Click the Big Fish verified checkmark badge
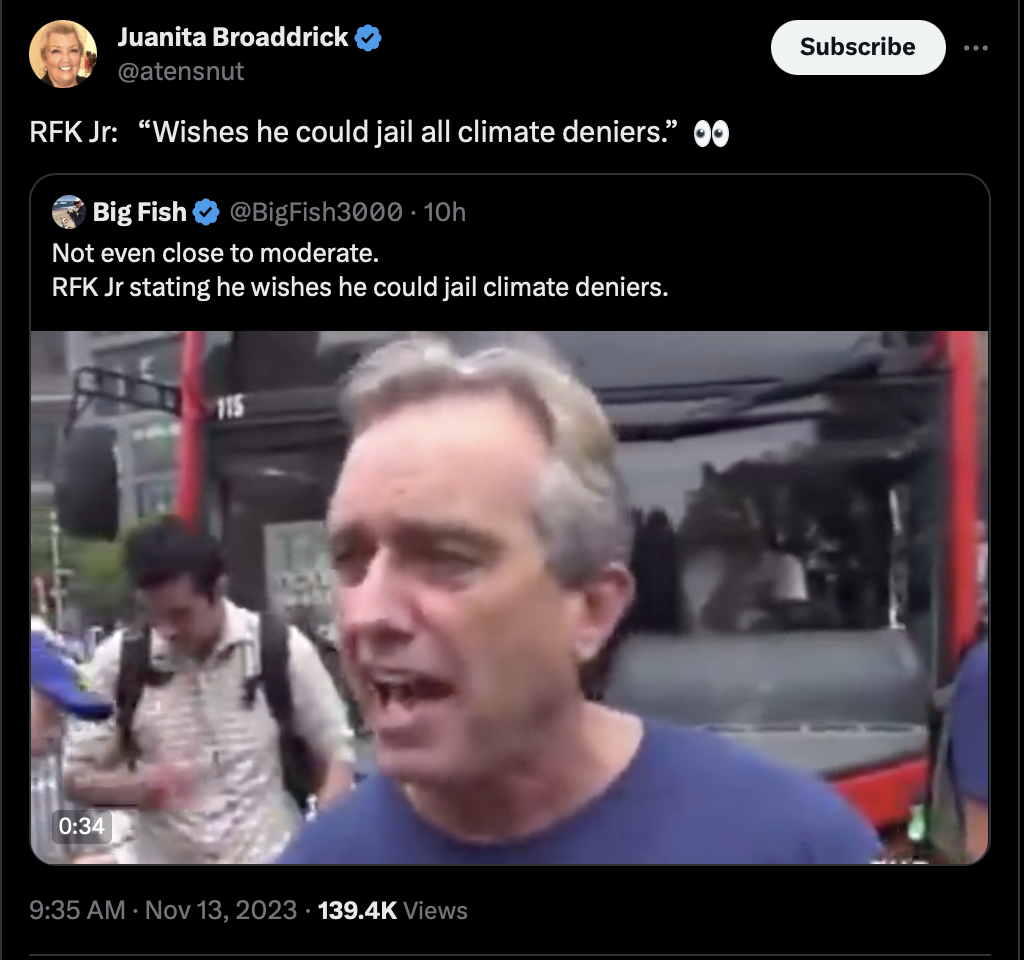This screenshot has height=960, width=1024. (206, 212)
